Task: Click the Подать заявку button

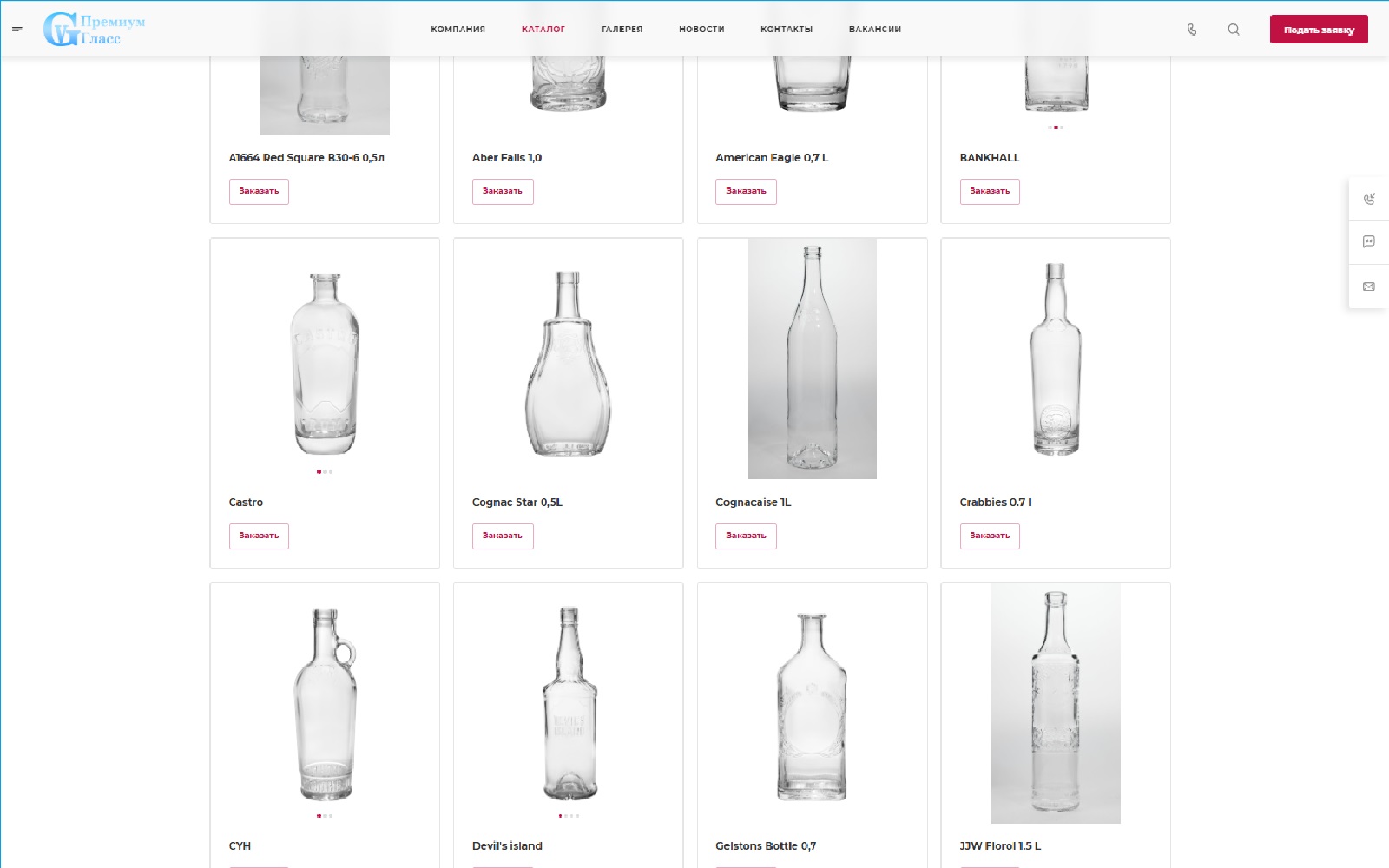Action: (x=1319, y=30)
